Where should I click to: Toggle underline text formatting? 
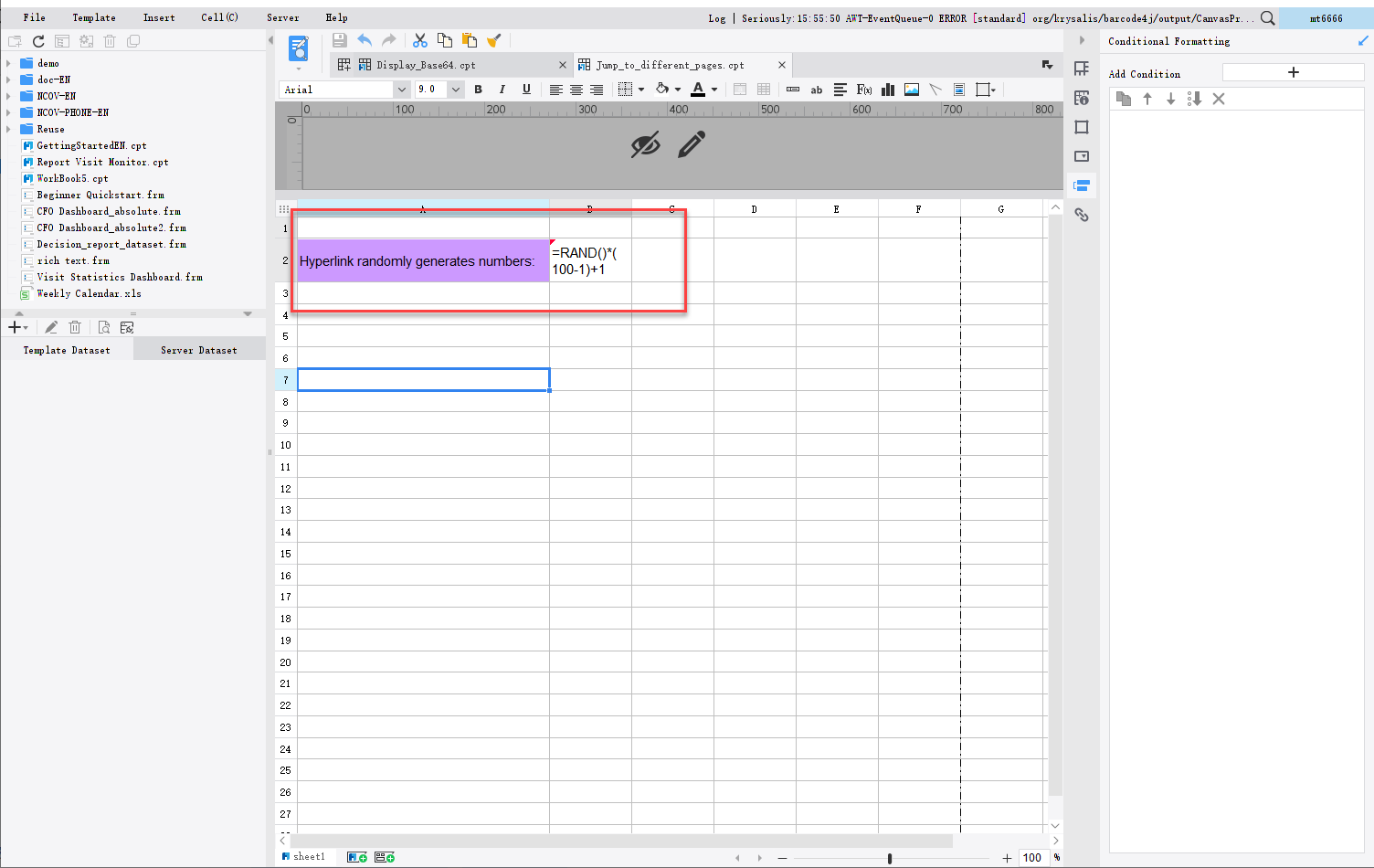(x=526, y=90)
